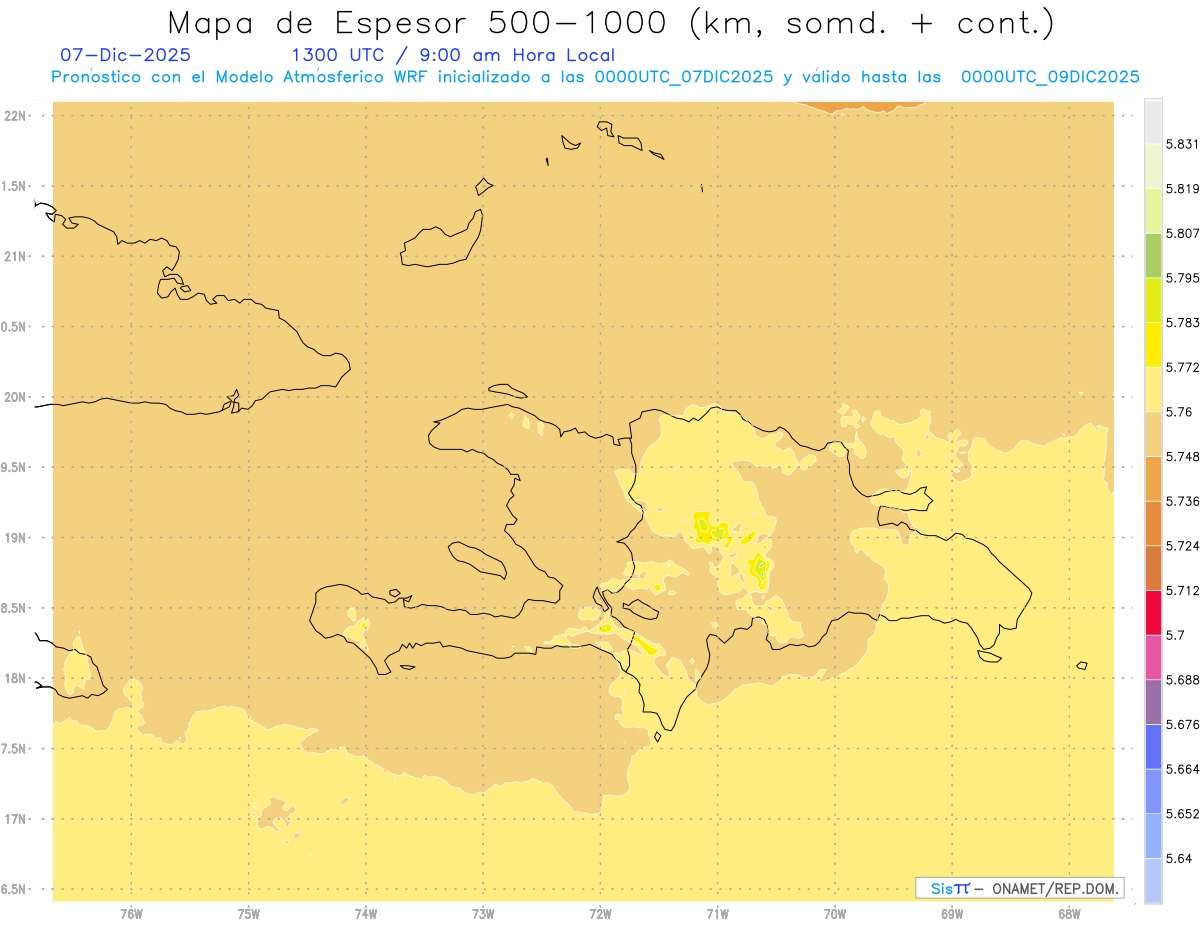Click legend value 5.831
The image size is (1200, 927).
pos(1182,144)
